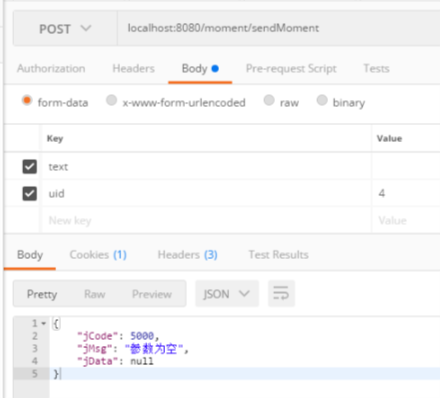The width and height of the screenshot is (440, 398).
Task: Click the Value column header
Action: click(x=389, y=139)
